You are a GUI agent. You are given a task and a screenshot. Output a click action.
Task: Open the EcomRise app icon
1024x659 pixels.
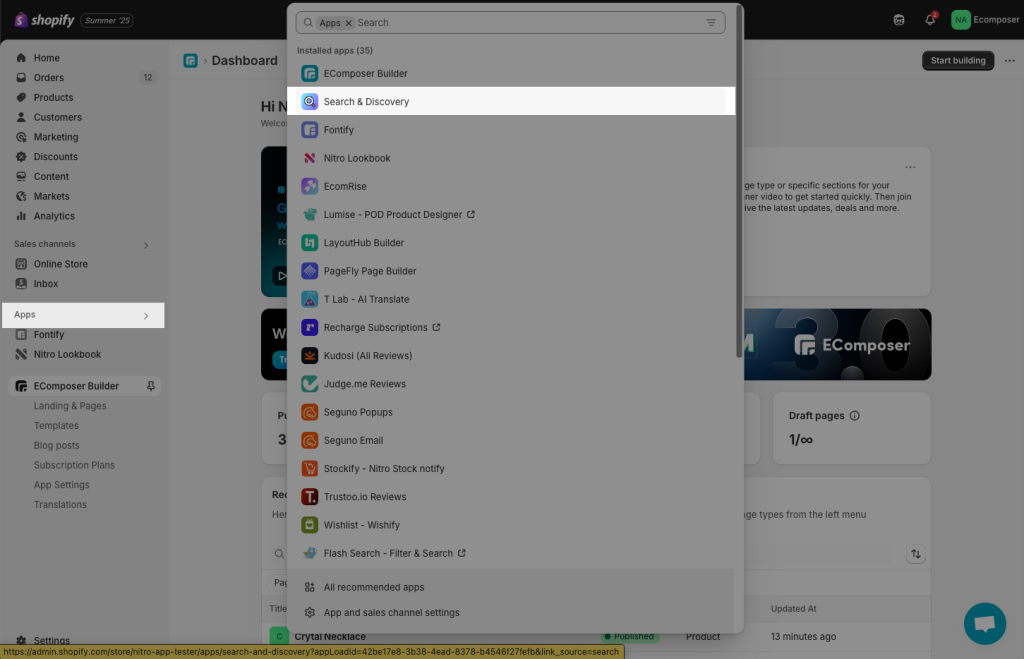tap(310, 186)
